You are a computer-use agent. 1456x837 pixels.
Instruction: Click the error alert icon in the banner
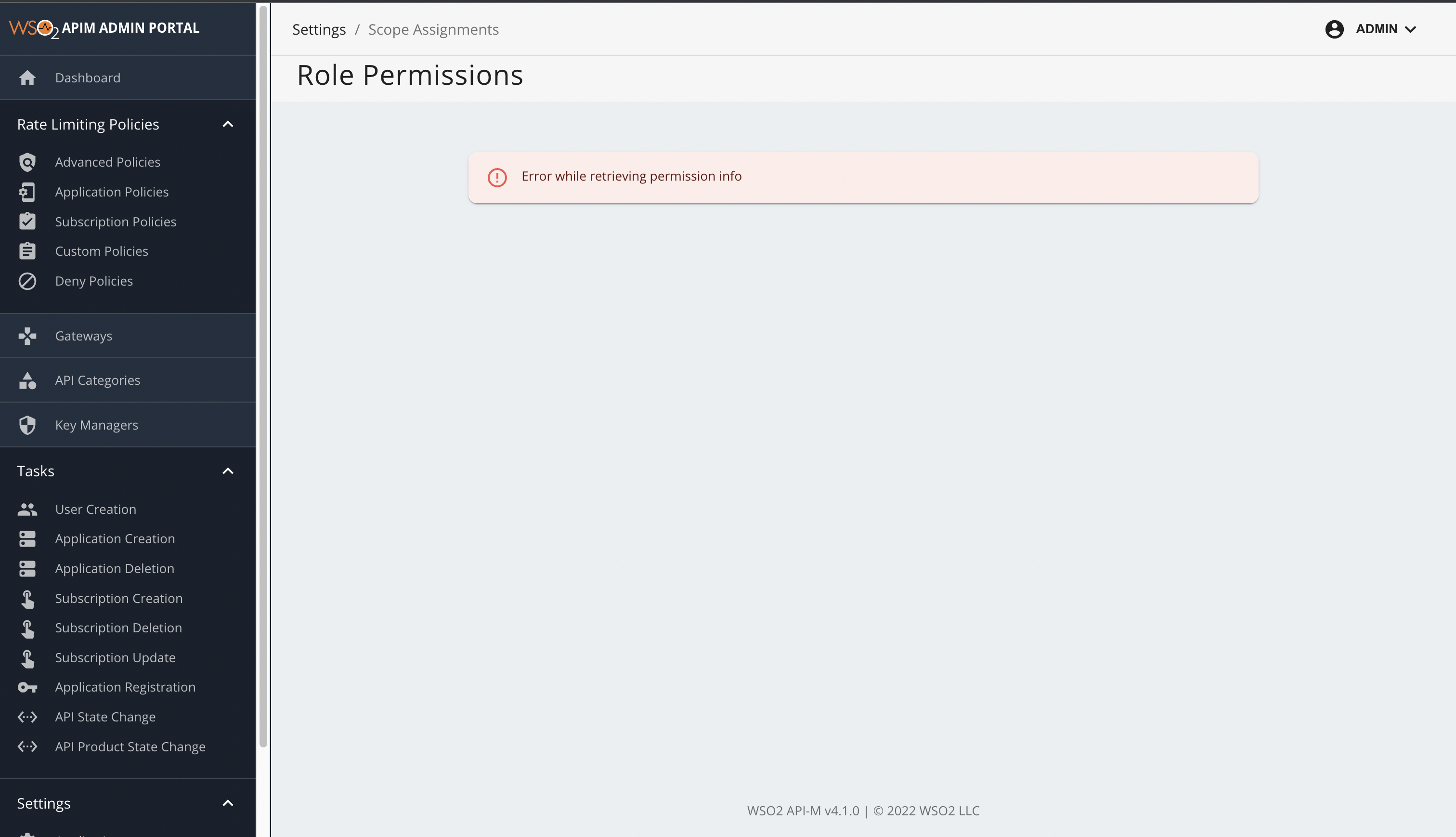click(x=496, y=177)
